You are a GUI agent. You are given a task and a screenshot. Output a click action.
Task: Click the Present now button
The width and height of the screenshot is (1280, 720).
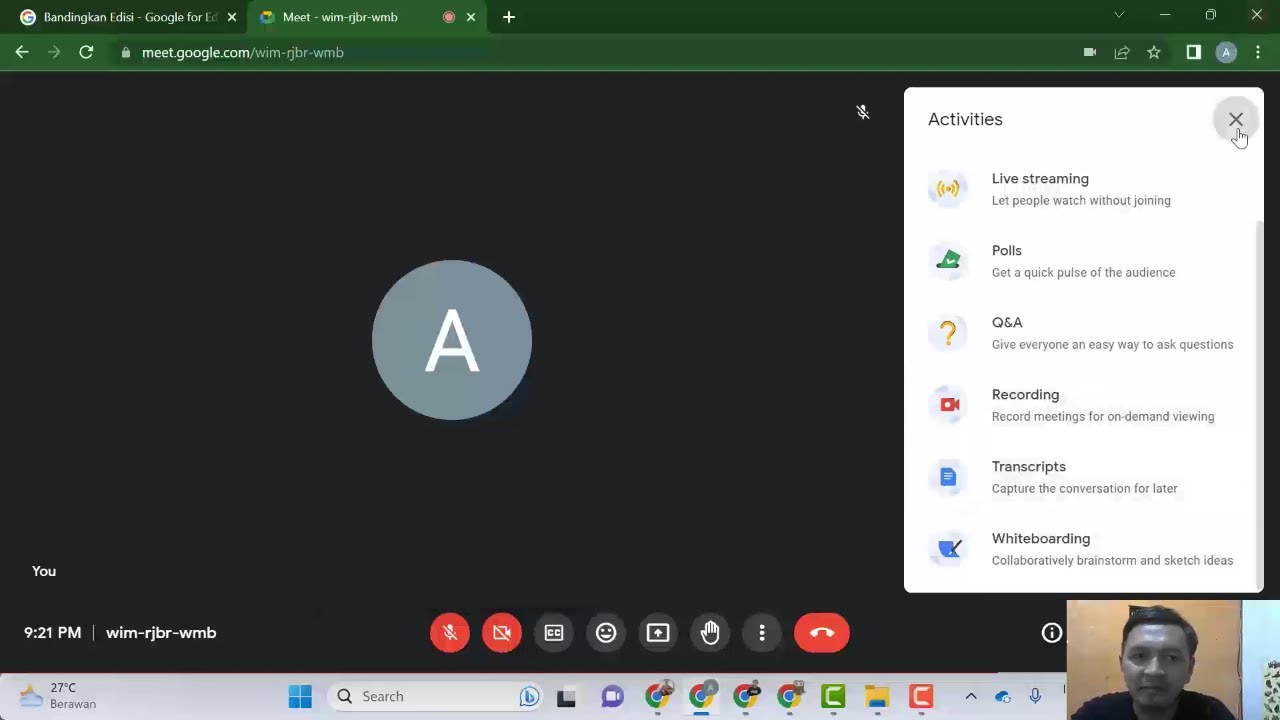(658, 632)
